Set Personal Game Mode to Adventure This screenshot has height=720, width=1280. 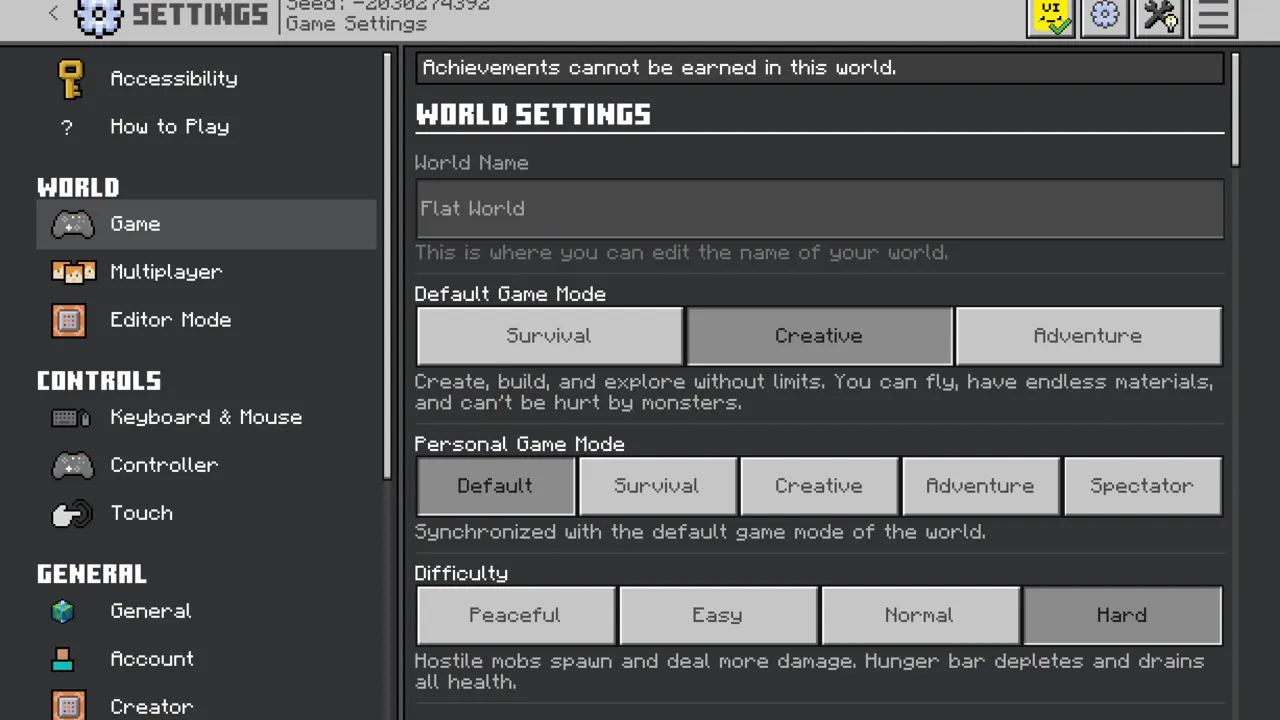coord(980,486)
